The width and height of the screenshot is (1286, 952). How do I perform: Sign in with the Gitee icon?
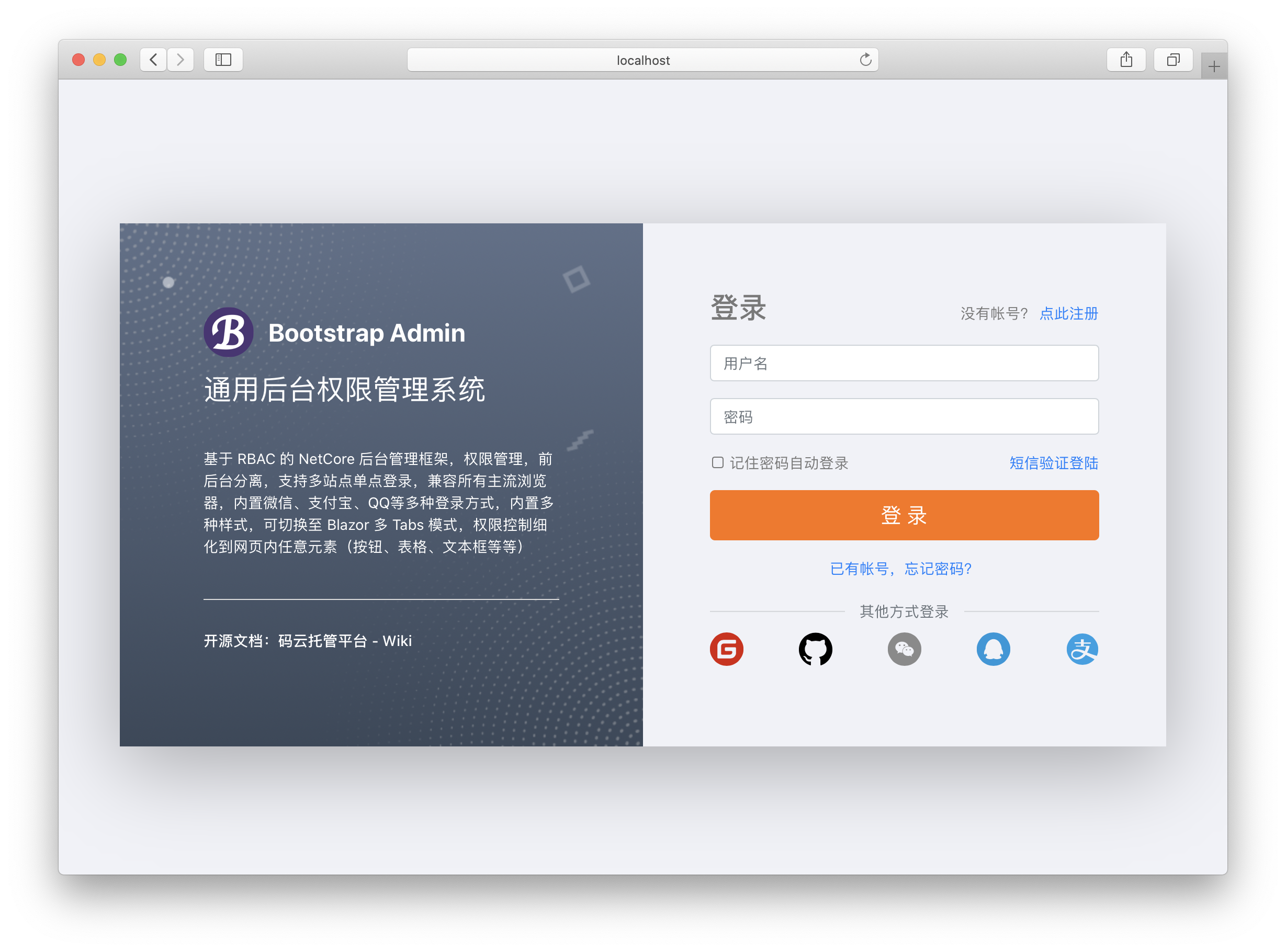726,649
